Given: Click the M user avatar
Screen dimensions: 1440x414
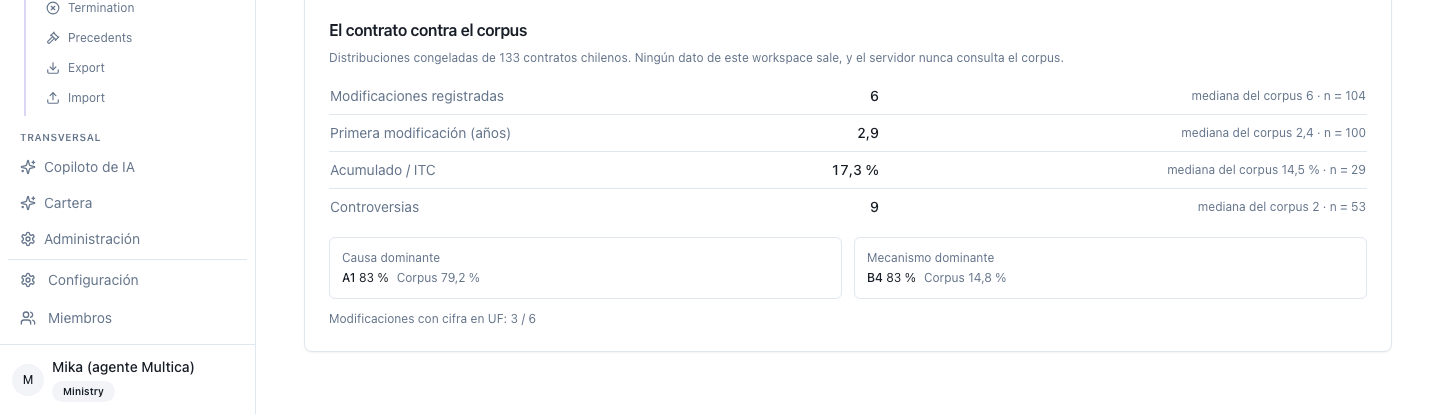Looking at the screenshot, I should pyautogui.click(x=28, y=379).
